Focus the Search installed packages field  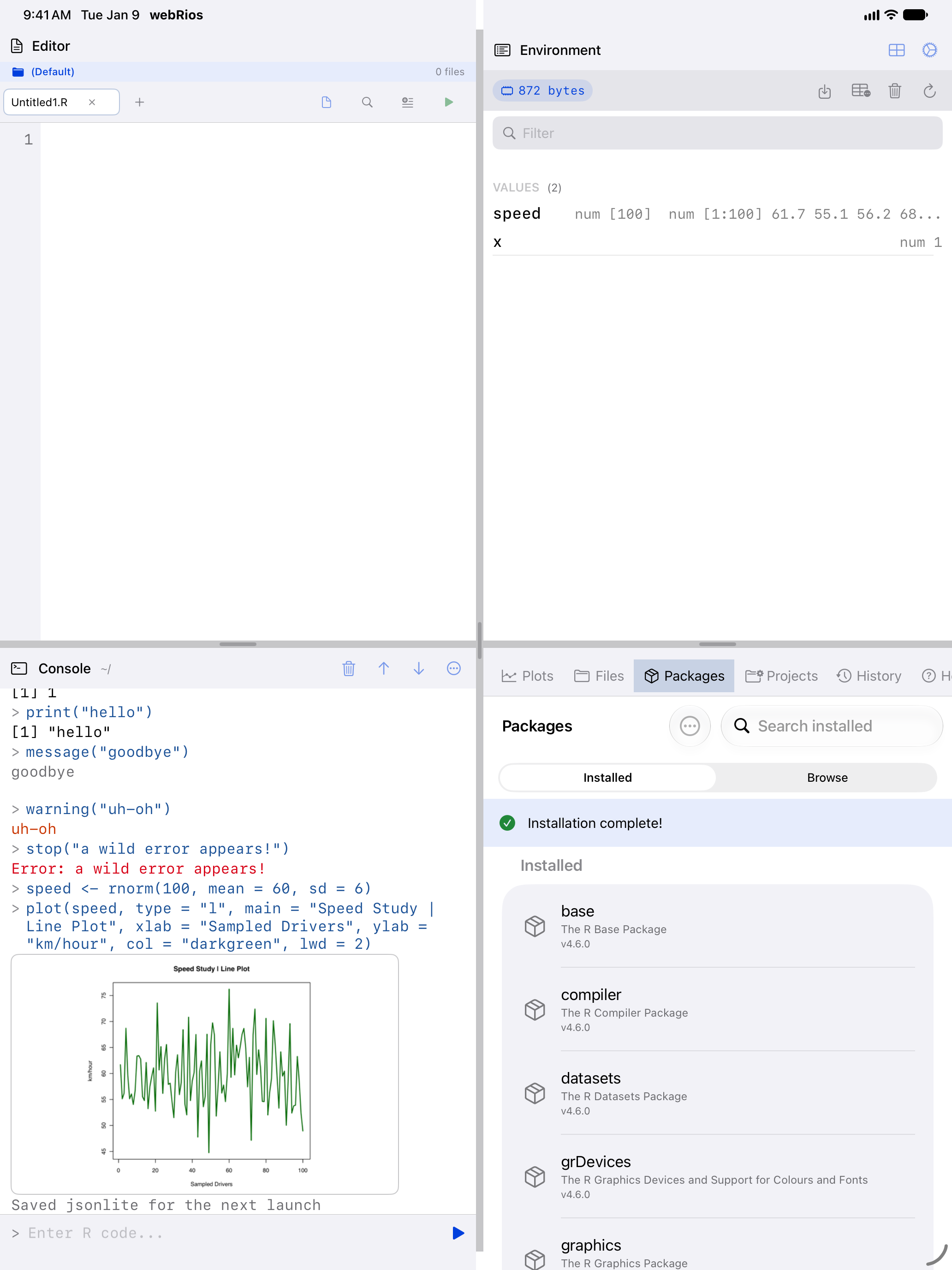click(x=832, y=726)
